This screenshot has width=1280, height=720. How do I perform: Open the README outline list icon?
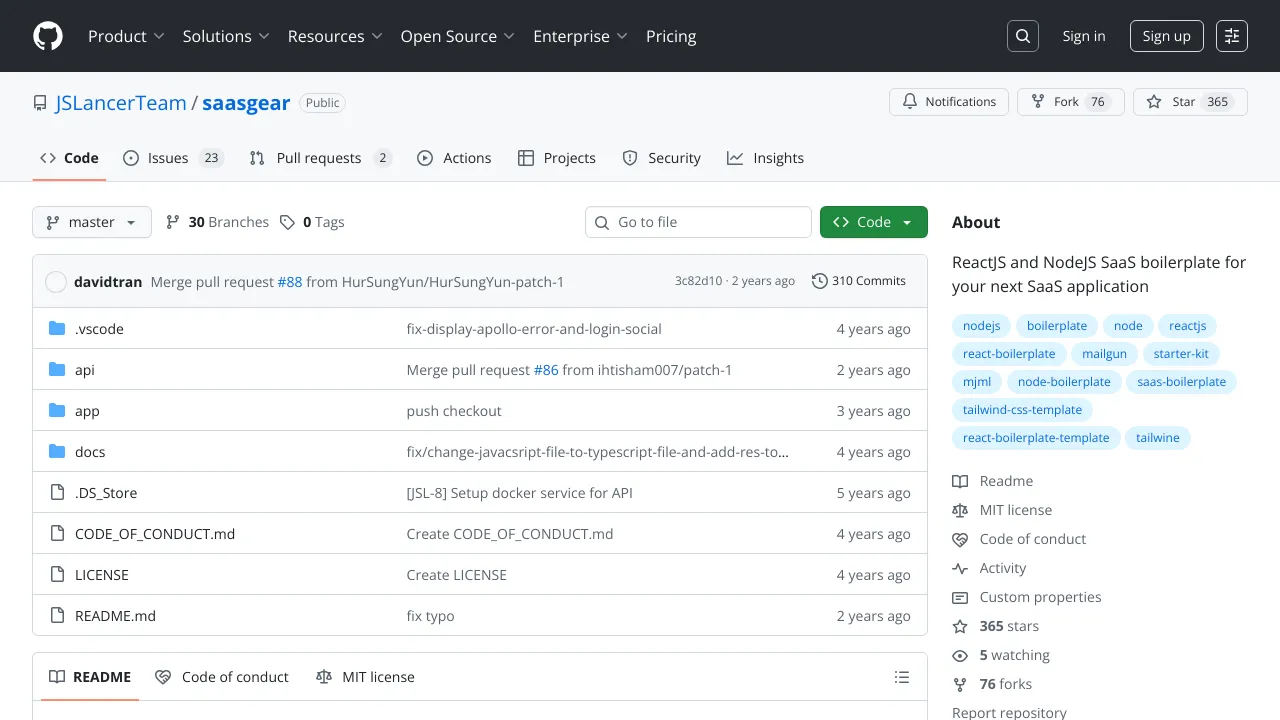(x=902, y=677)
